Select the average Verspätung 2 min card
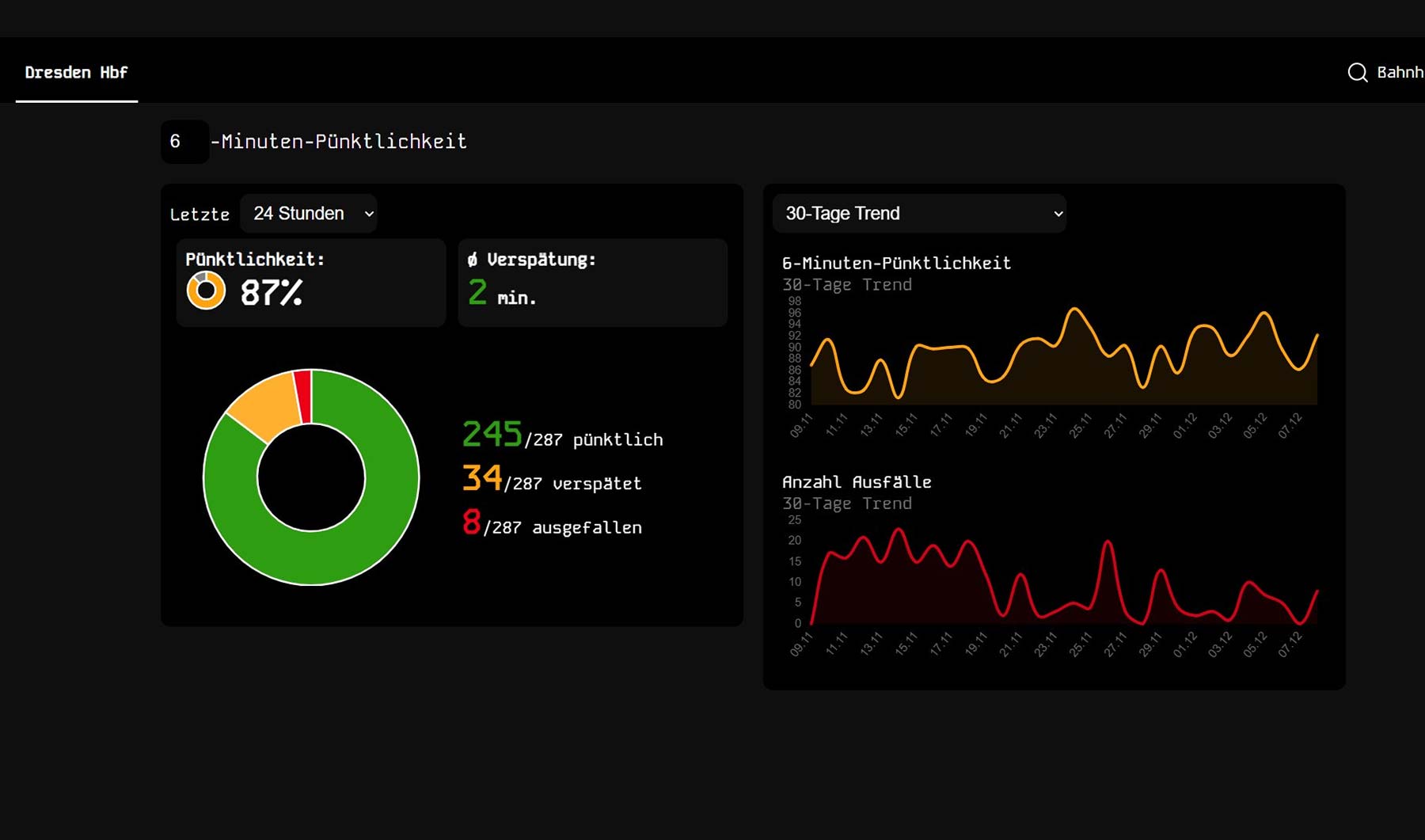 (592, 283)
